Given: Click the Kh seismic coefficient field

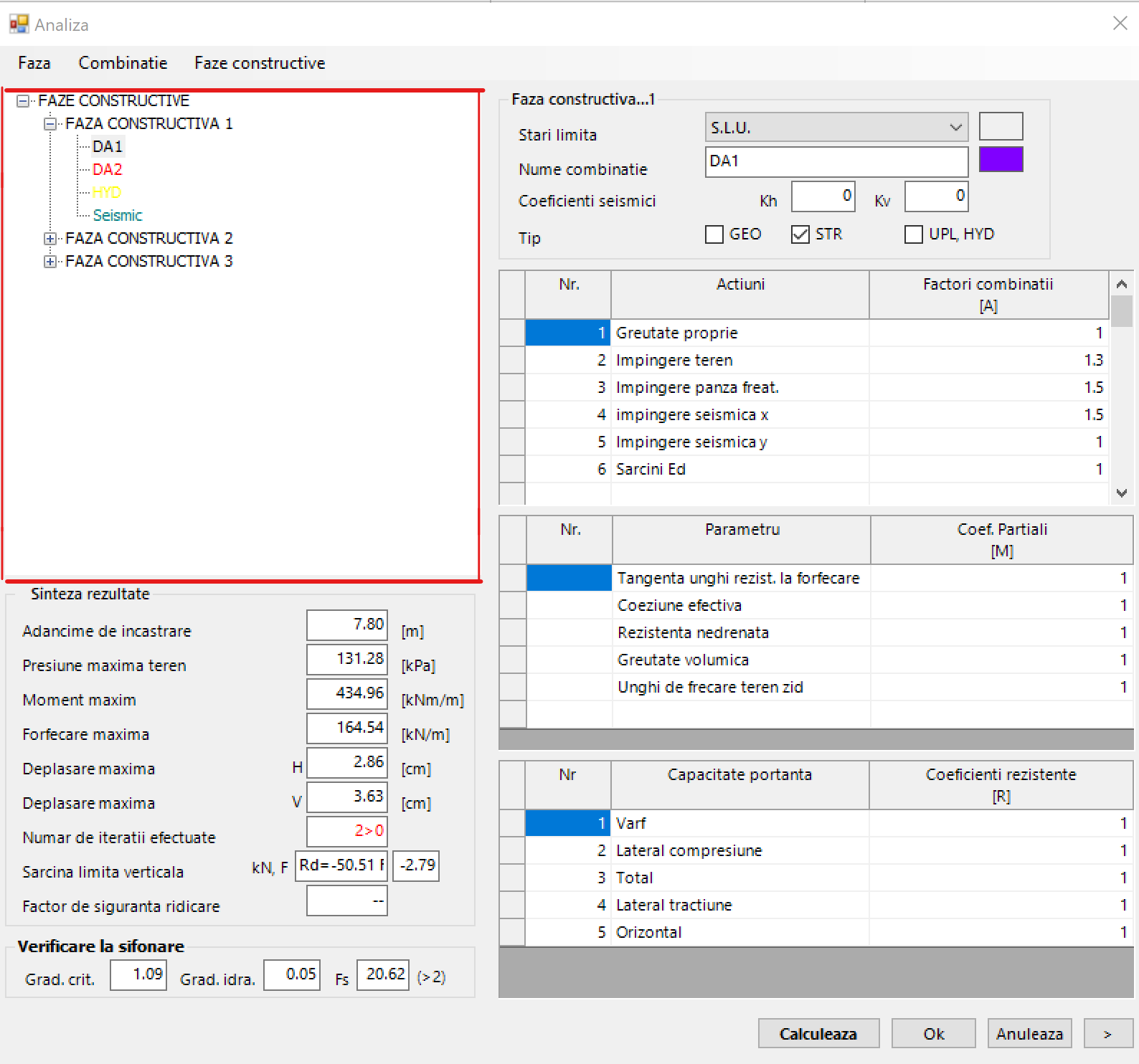Looking at the screenshot, I should coord(823,196).
